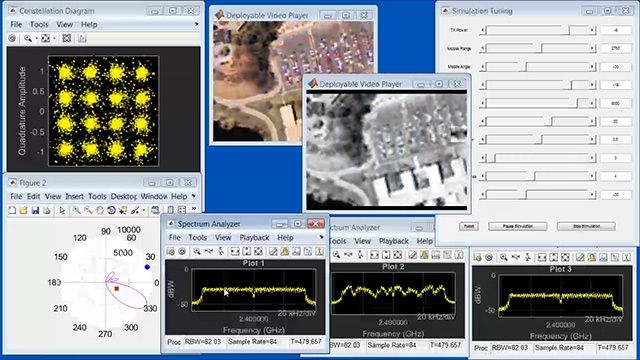This screenshot has height=360, width=640.
Task: Toggle the yellow Peak Finder icon in Plot 2
Action: (x=424, y=255)
